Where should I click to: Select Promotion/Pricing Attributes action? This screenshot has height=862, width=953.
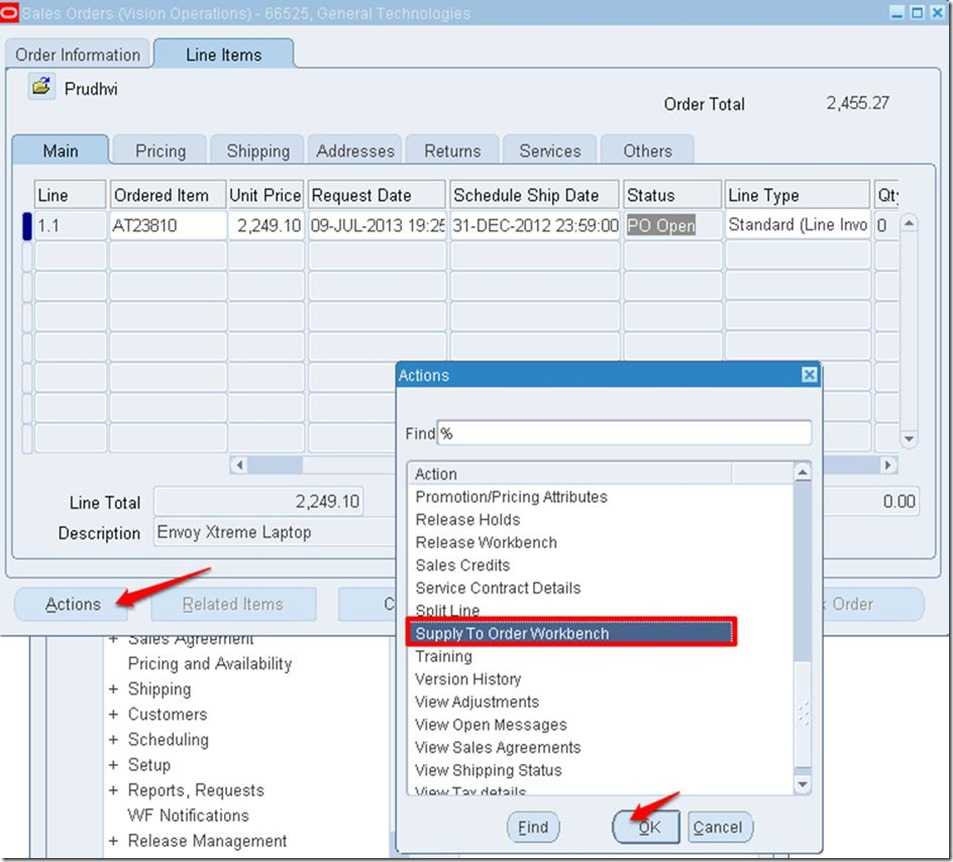(x=511, y=497)
